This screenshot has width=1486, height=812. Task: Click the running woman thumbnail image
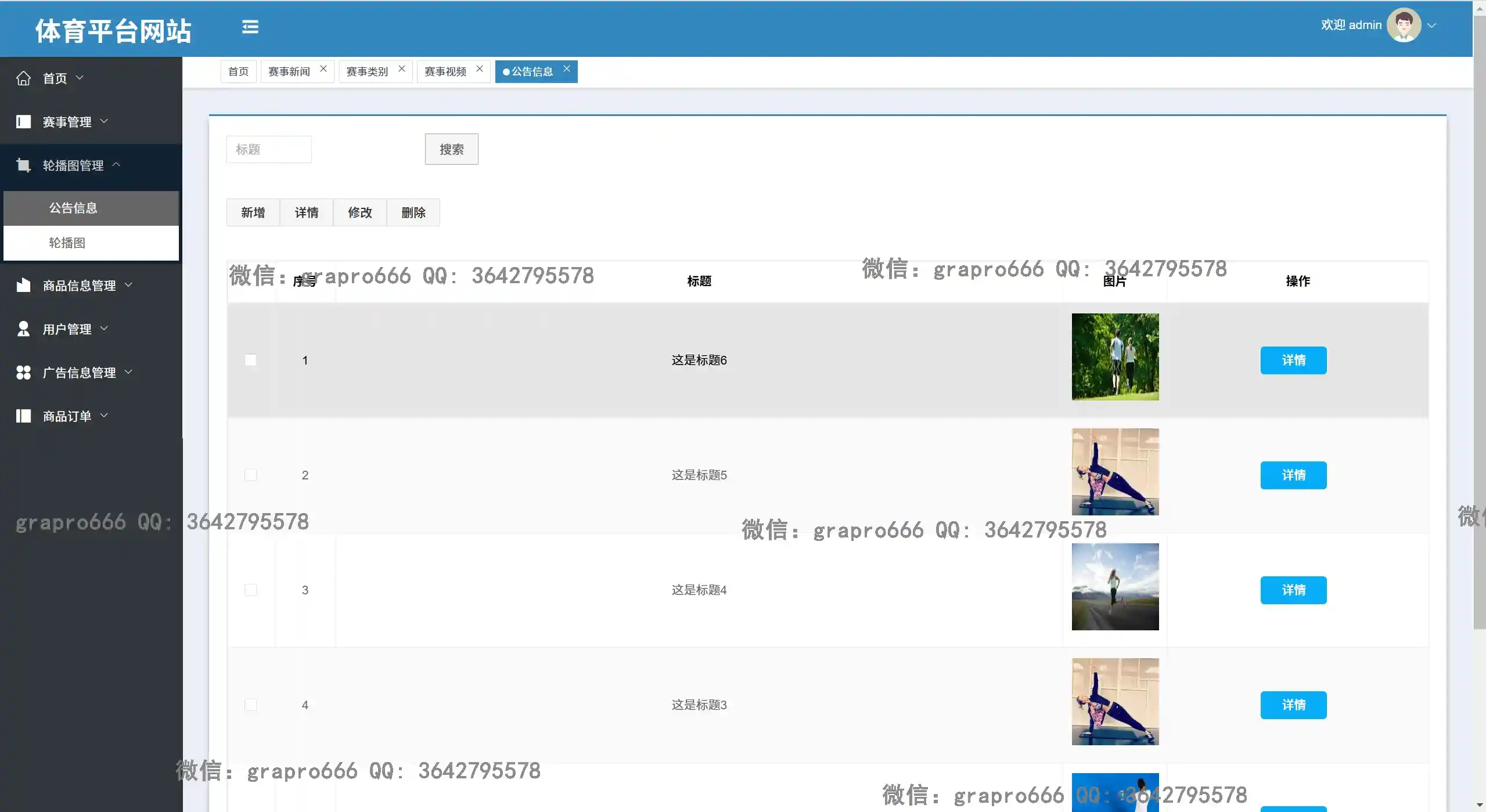1114,587
